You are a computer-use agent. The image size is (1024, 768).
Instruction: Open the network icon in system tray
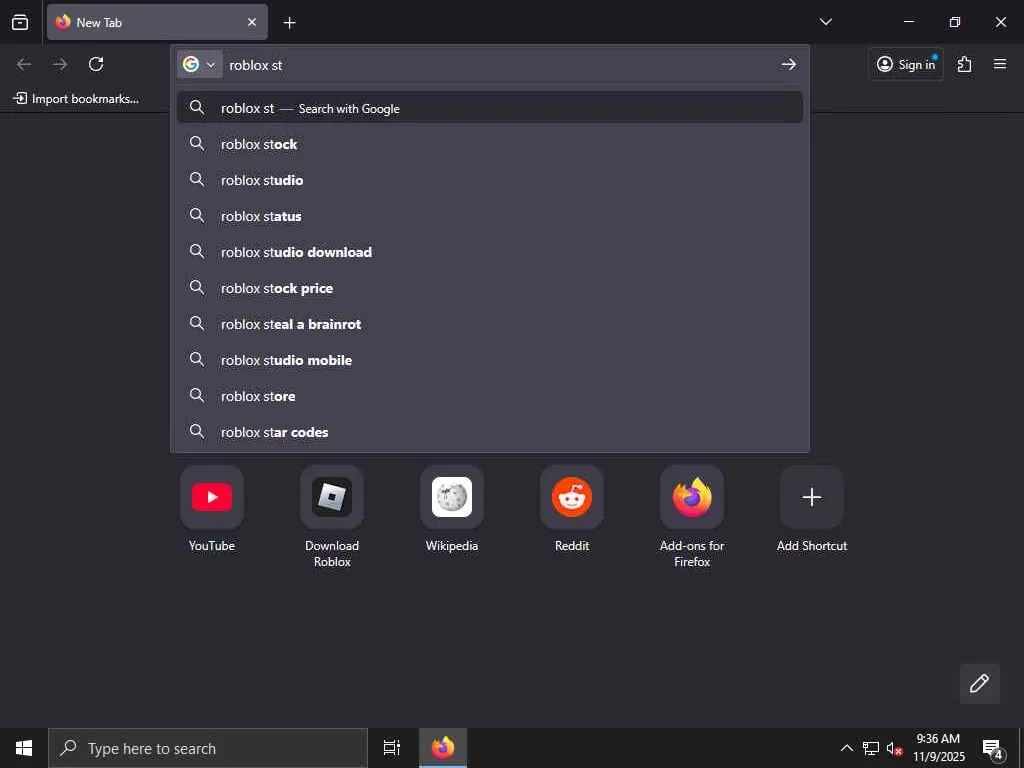871,748
